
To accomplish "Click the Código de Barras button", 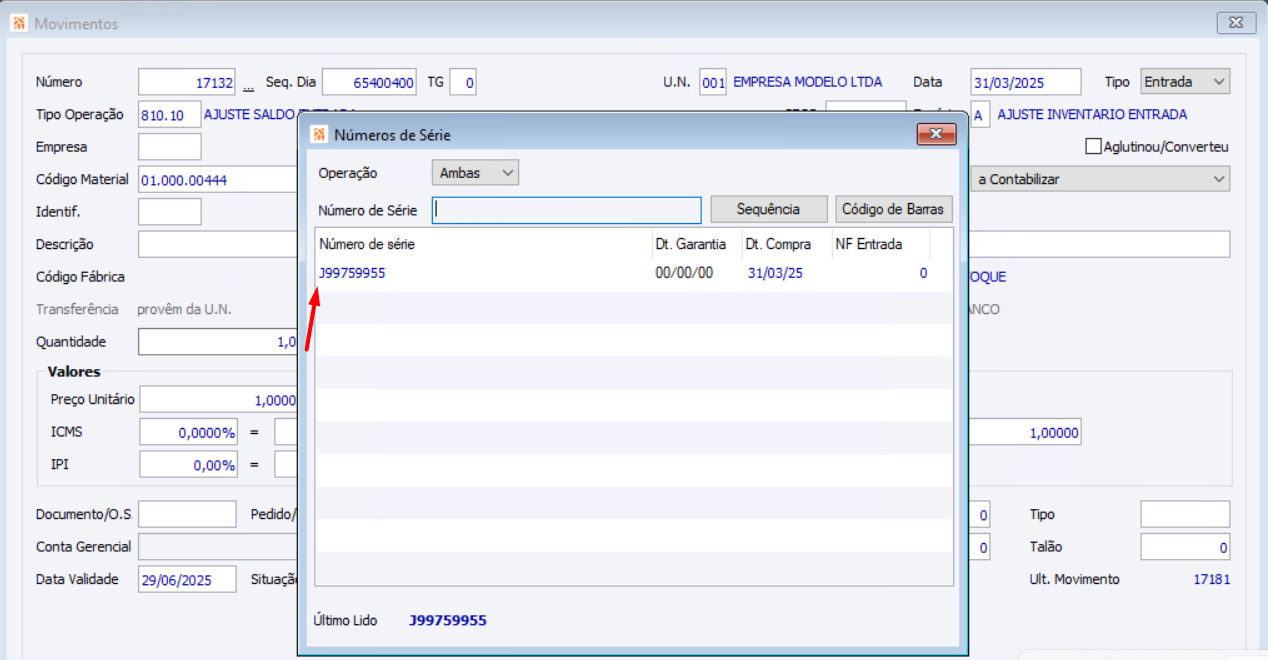I will [894, 209].
